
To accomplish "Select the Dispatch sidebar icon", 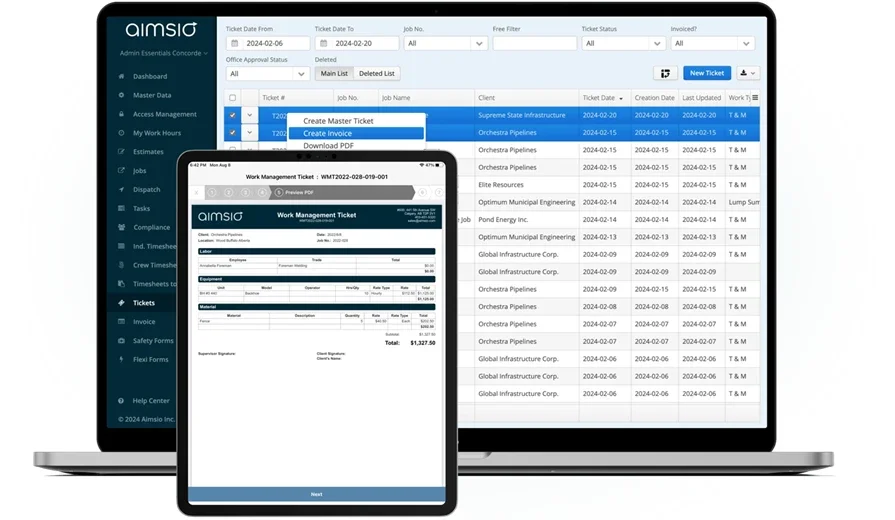I will 122,189.
